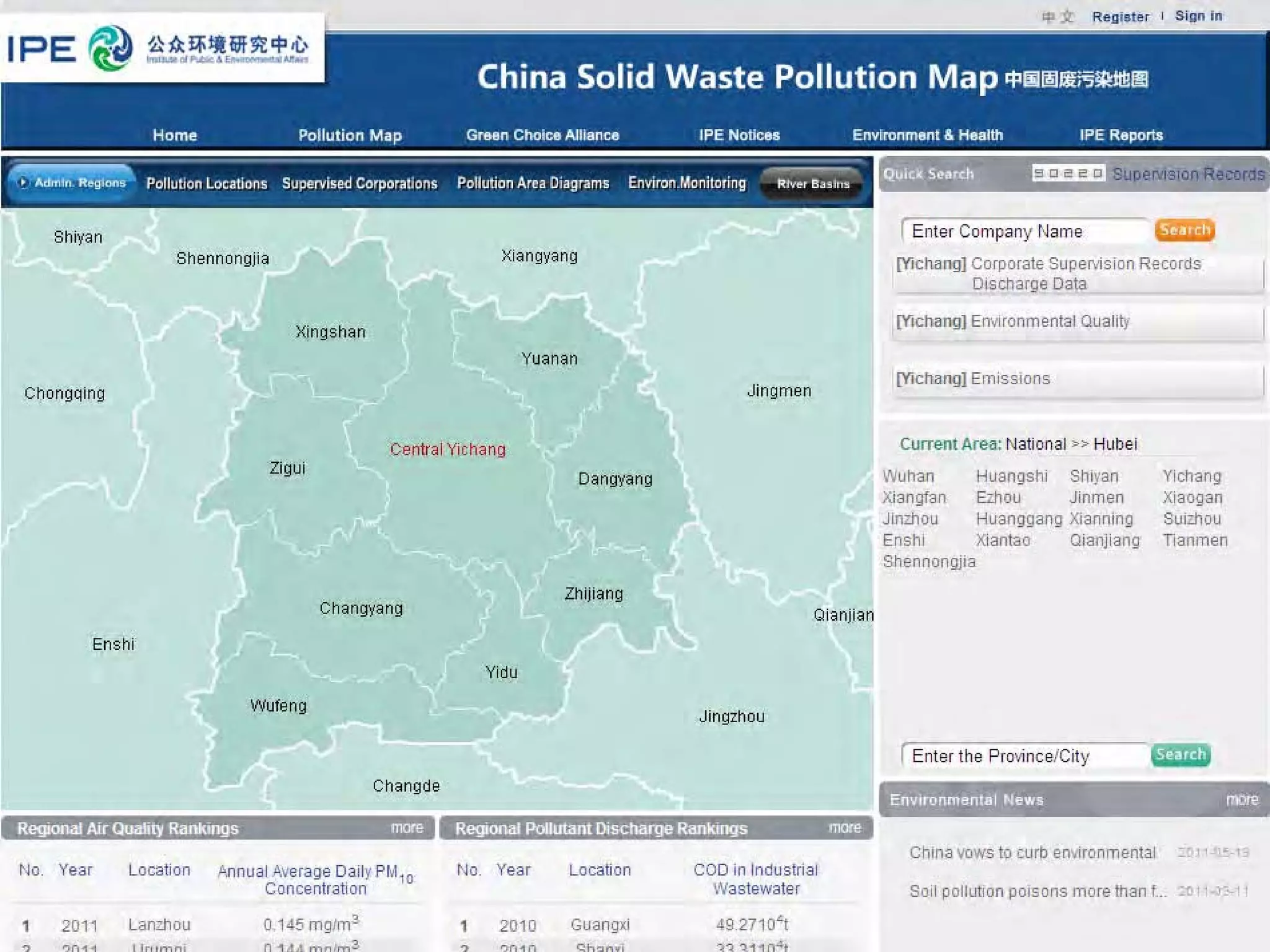Switch to the Pollution Locations tab
1270x952 pixels.
[x=206, y=183]
